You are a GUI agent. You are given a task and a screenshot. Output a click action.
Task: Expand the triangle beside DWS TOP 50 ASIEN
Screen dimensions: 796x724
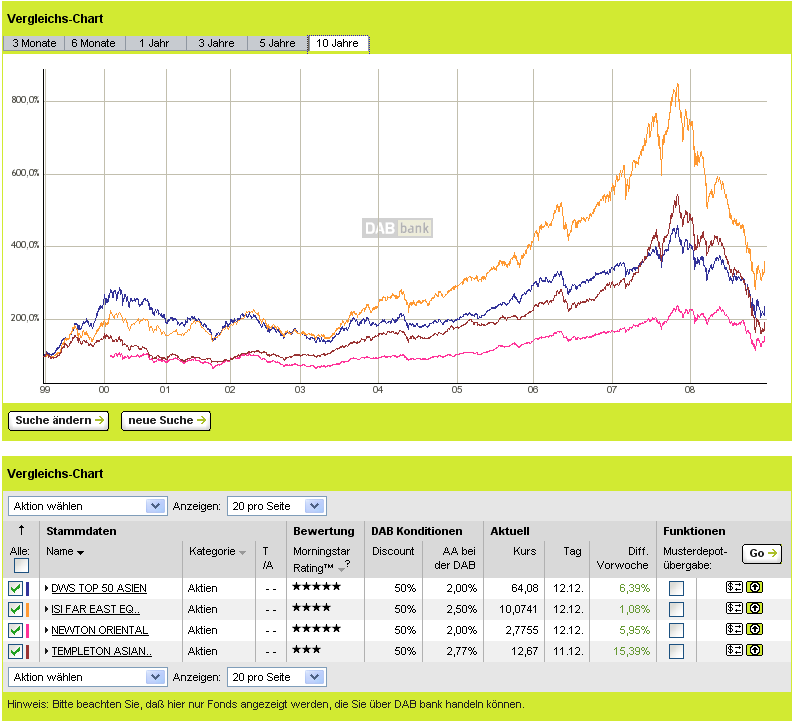[x=47, y=590]
